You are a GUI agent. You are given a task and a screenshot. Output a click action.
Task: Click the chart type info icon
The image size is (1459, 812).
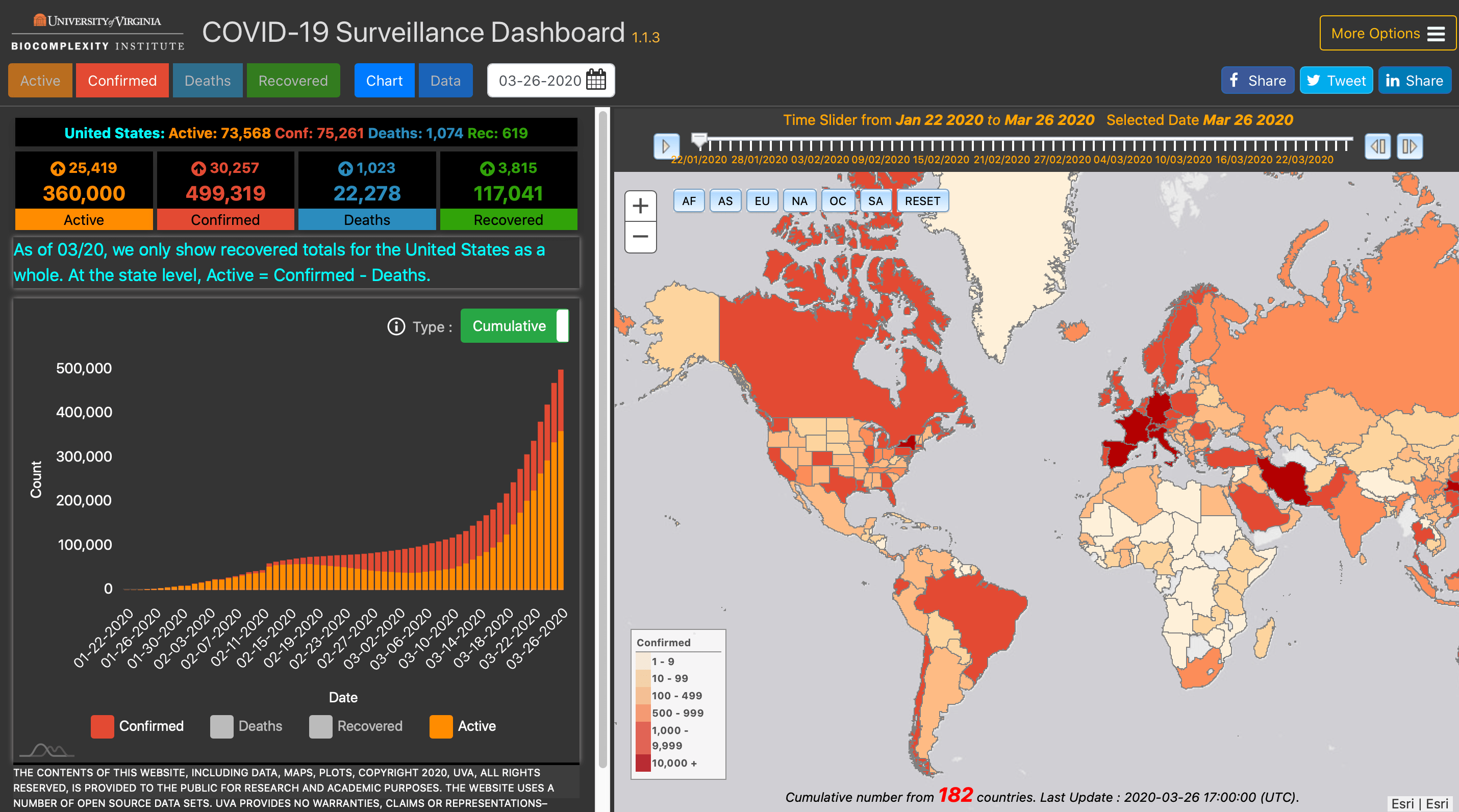[x=396, y=327]
